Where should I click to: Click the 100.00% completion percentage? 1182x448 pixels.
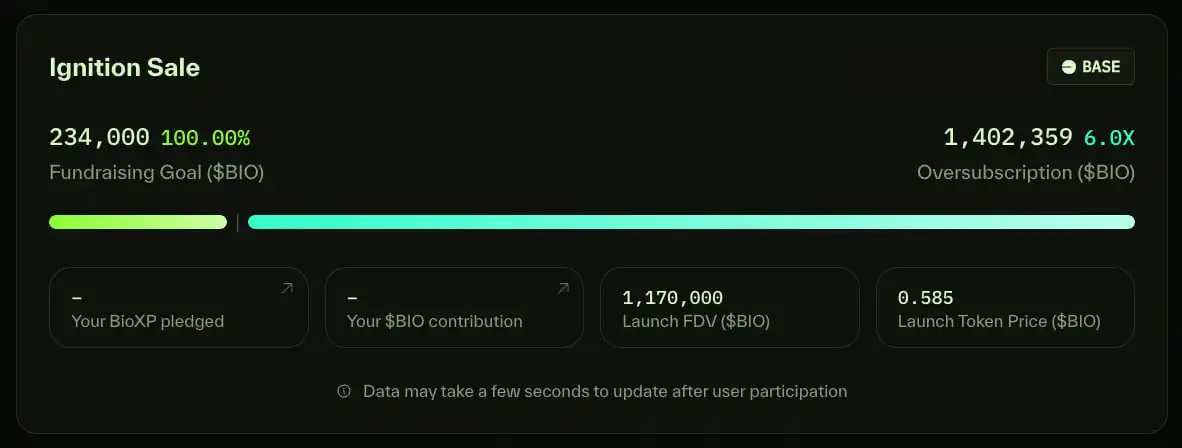tap(205, 138)
